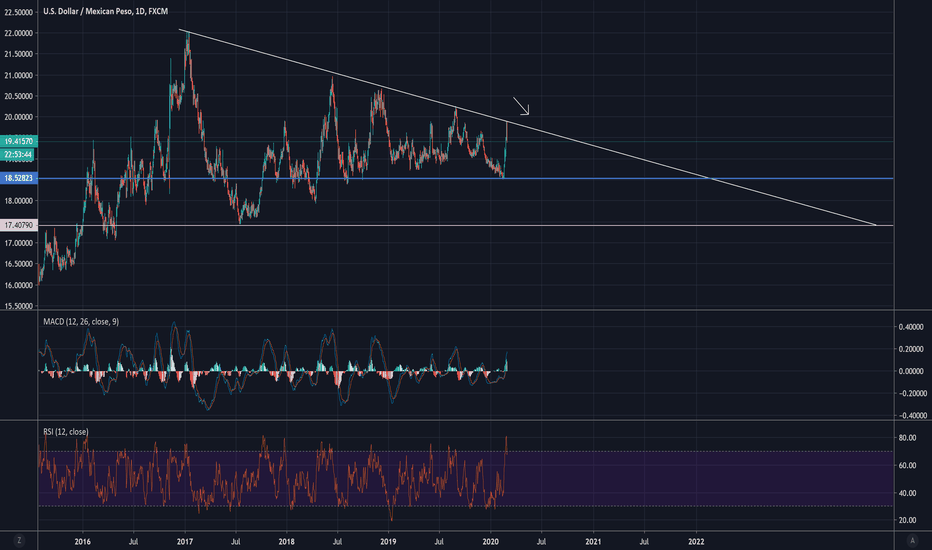Click the 22.00000 price scale label
This screenshot has width=932, height=550.
point(20,33)
